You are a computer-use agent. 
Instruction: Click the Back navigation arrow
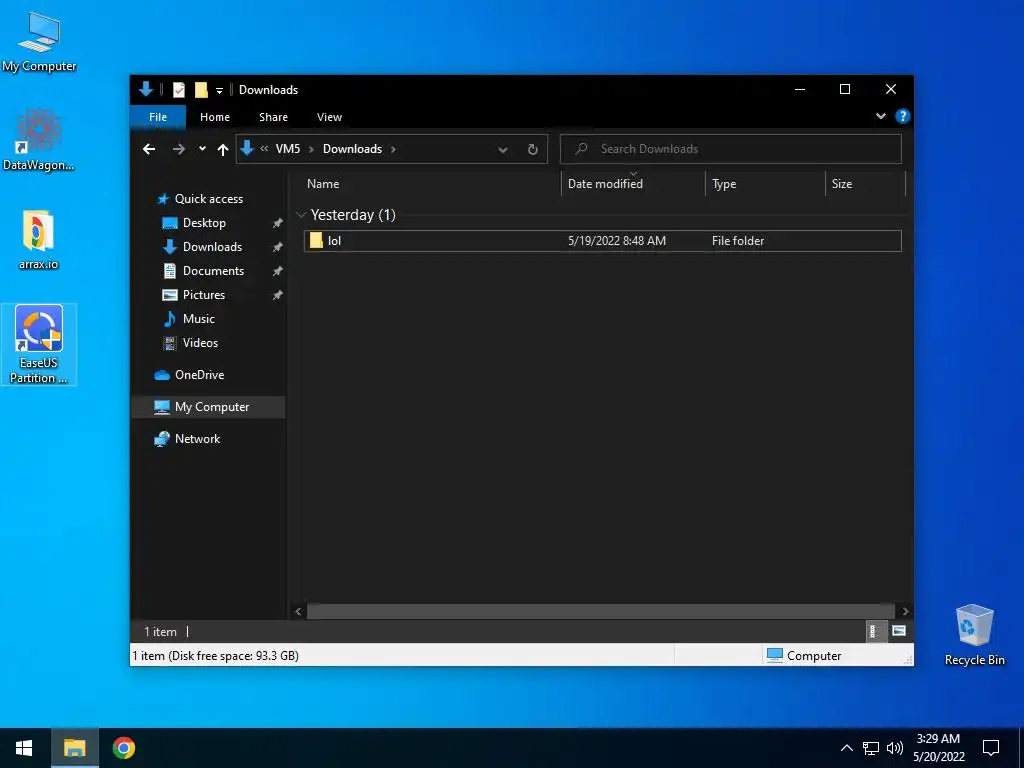(x=149, y=149)
